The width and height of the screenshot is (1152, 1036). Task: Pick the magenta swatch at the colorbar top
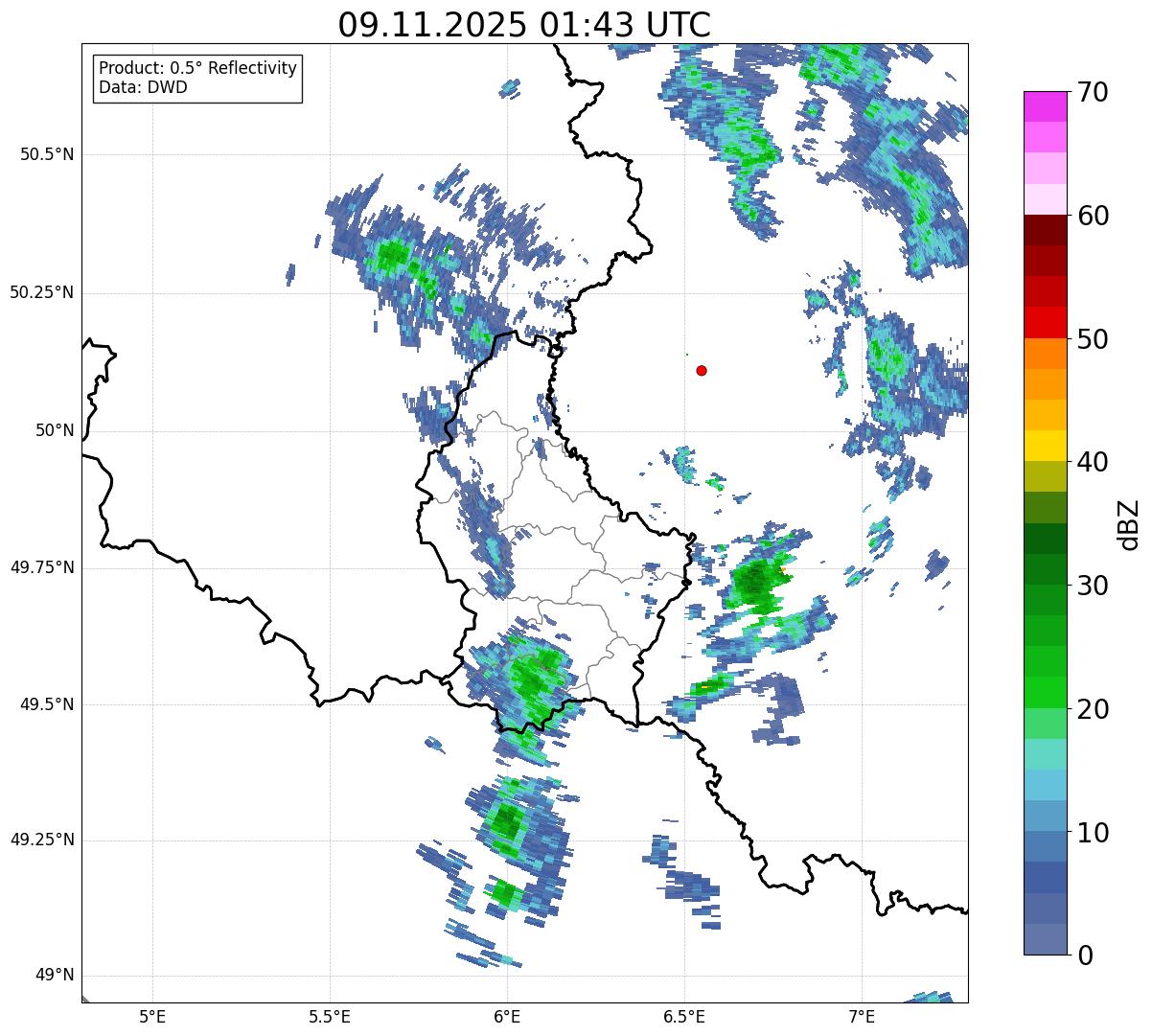[x=1045, y=106]
